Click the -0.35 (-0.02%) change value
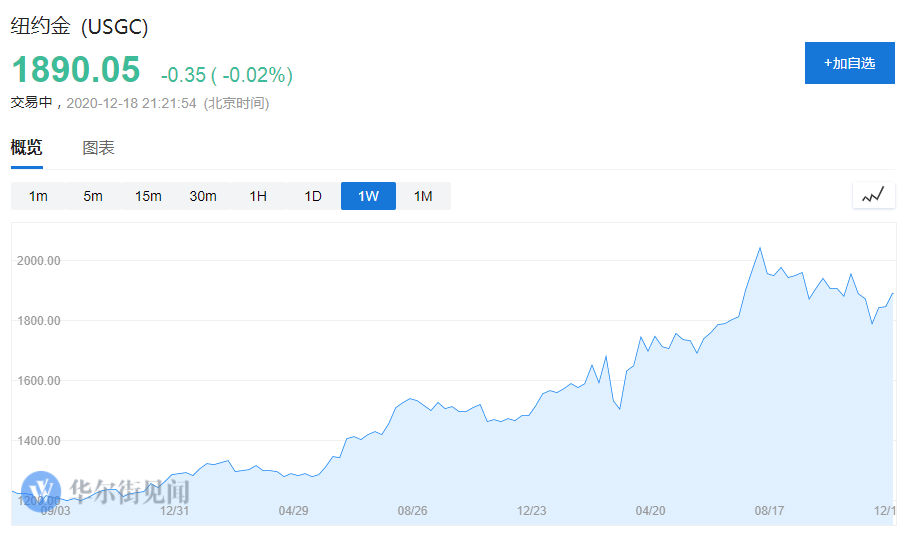 coord(226,75)
